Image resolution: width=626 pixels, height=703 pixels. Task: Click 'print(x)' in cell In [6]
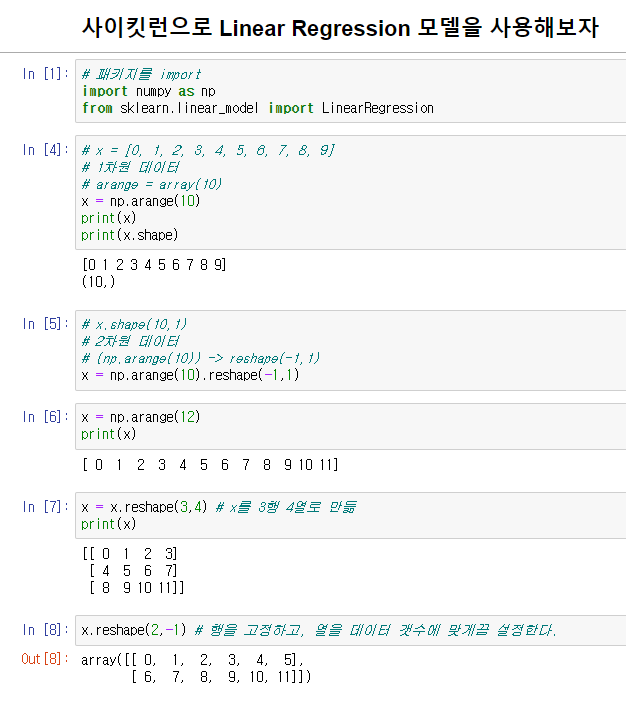(x=109, y=434)
